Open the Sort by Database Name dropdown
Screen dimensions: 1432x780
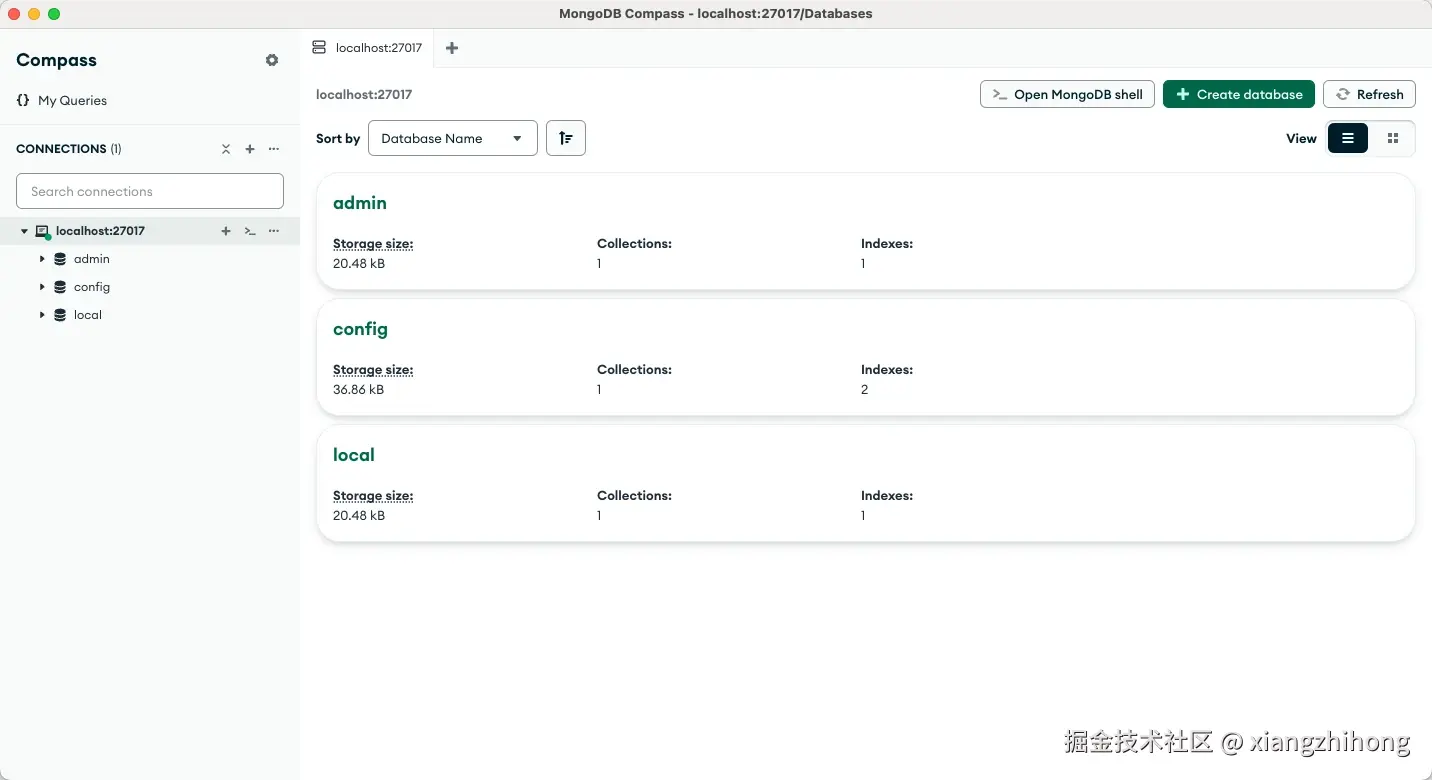click(x=452, y=138)
